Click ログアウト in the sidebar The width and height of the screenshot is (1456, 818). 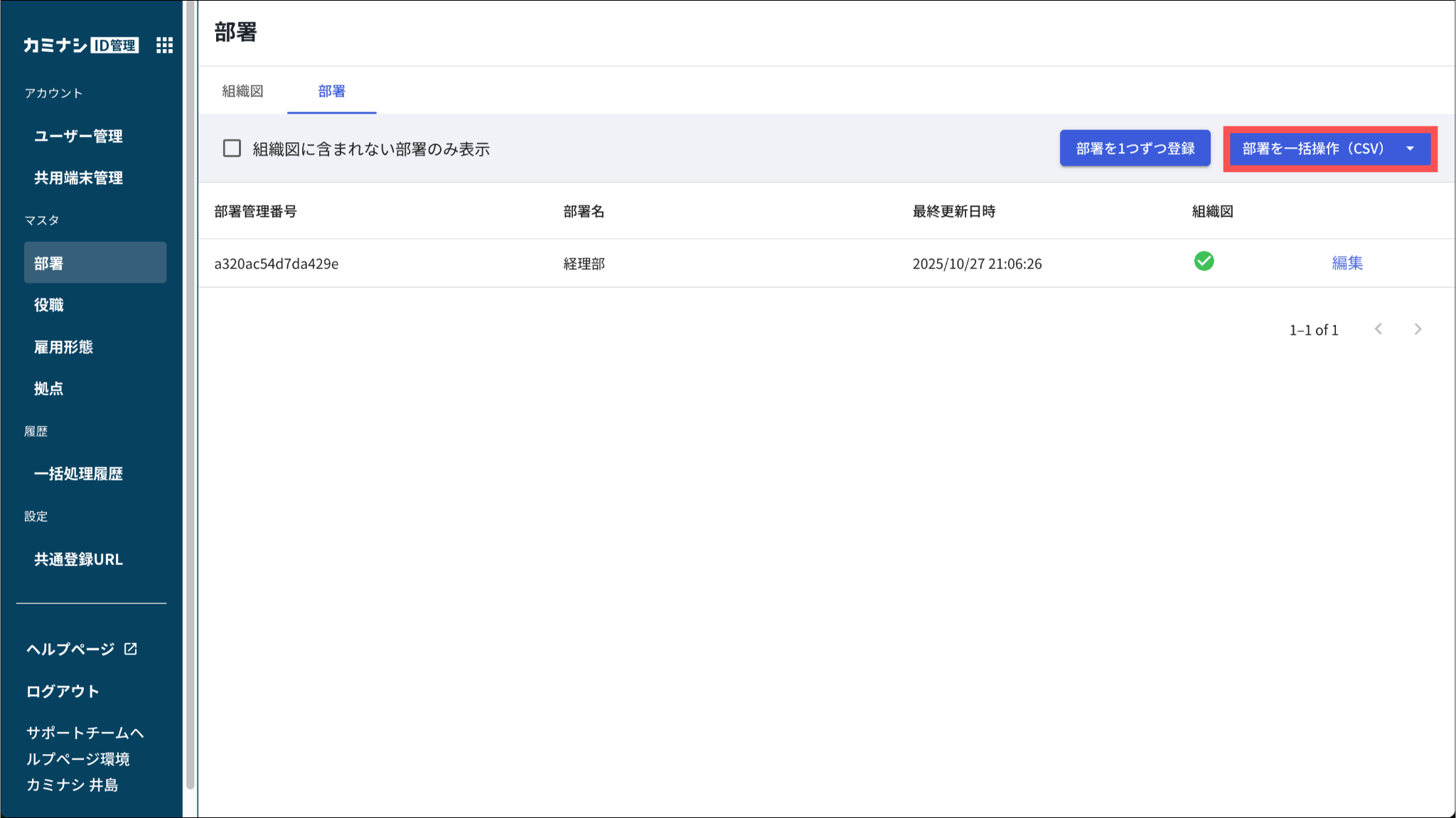63,691
